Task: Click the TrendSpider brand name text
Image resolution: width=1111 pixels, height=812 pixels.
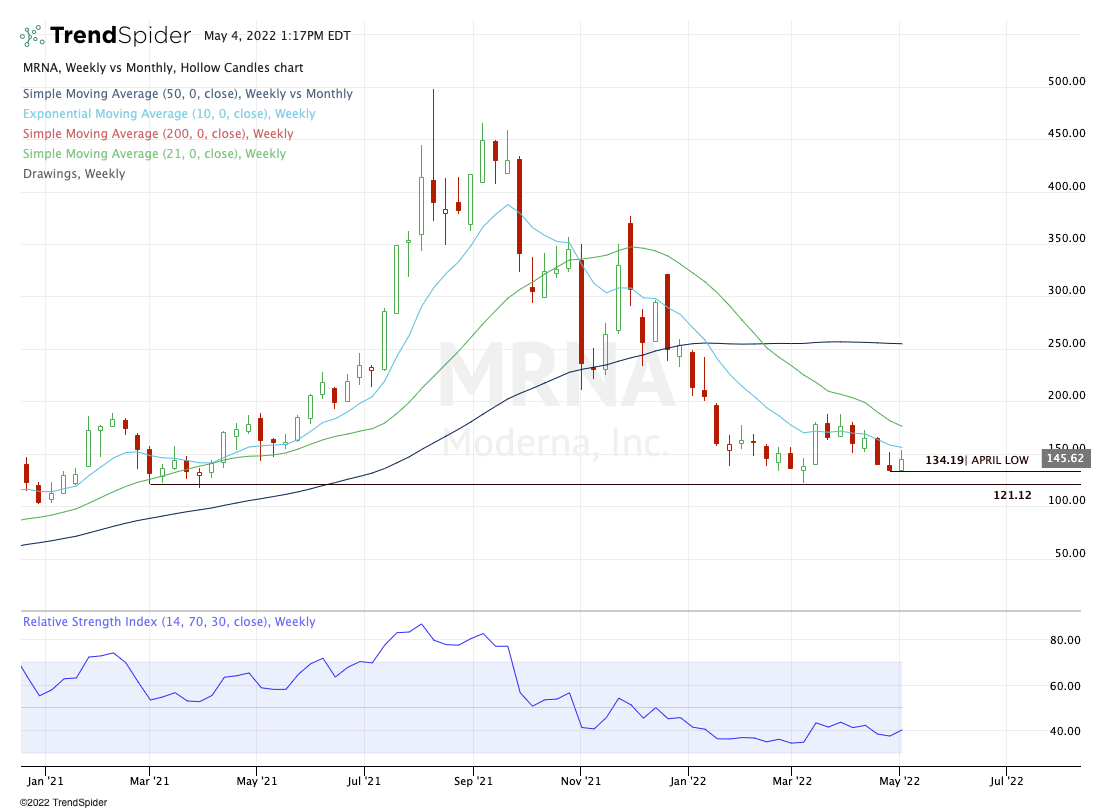Action: [x=120, y=35]
